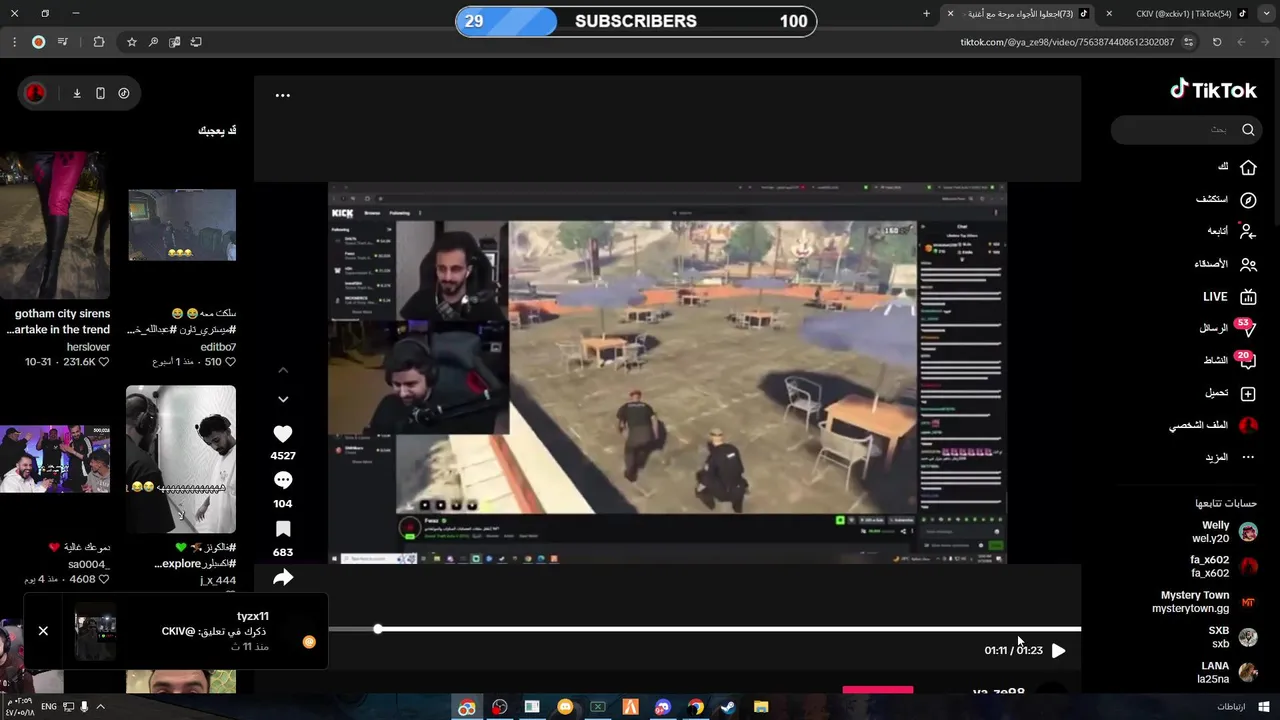Viewport: 1280px width, 720px height.
Task: Open the Explore (استكشف) page
Action: (x=1226, y=200)
